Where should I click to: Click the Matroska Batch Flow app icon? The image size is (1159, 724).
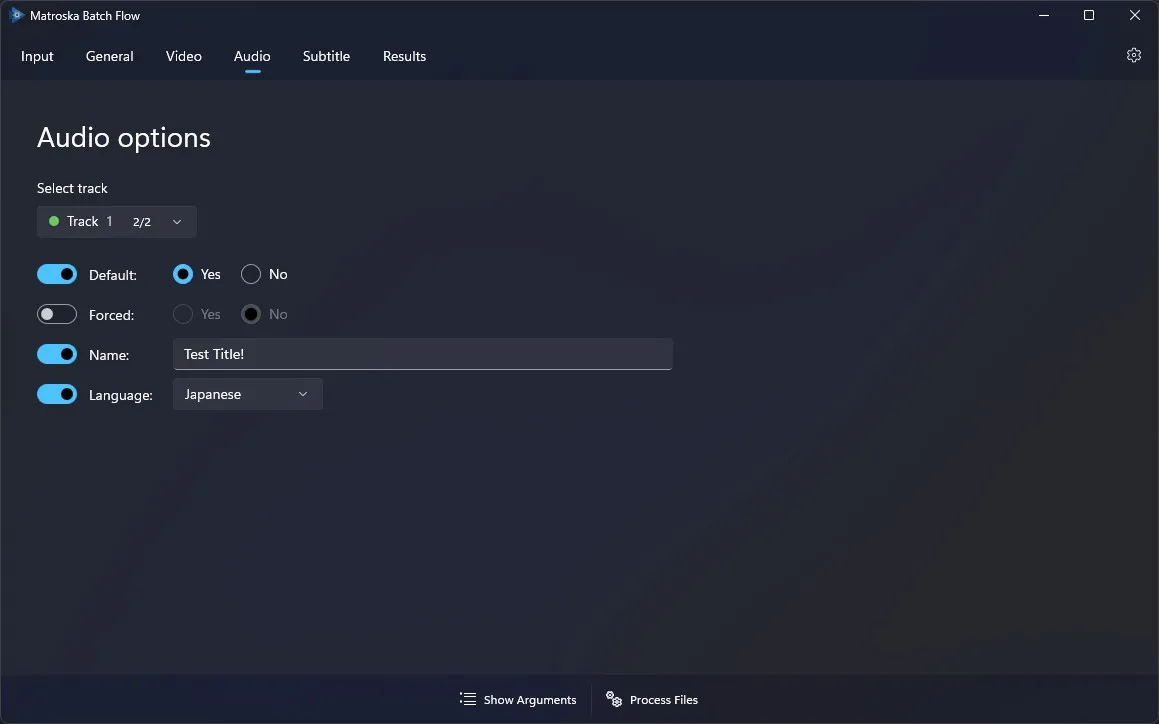coord(16,15)
